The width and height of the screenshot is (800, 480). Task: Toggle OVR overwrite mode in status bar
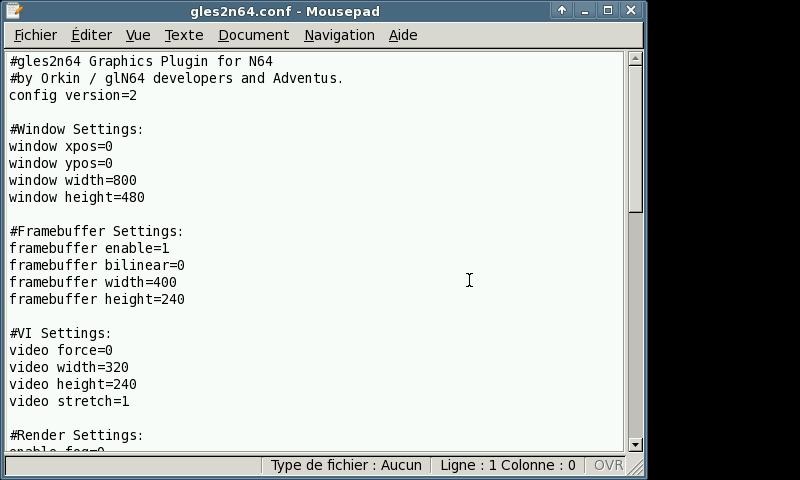click(x=608, y=465)
